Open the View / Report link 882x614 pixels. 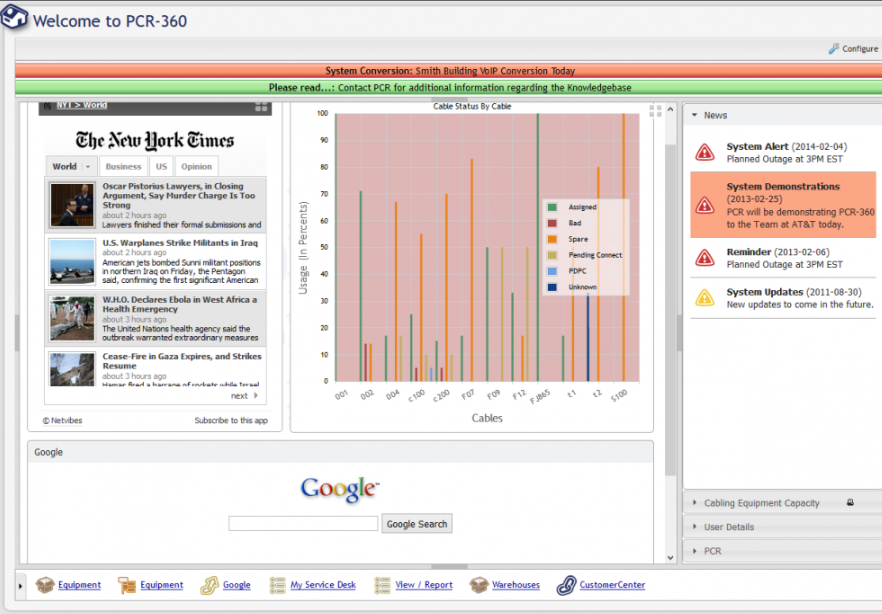pos(424,585)
